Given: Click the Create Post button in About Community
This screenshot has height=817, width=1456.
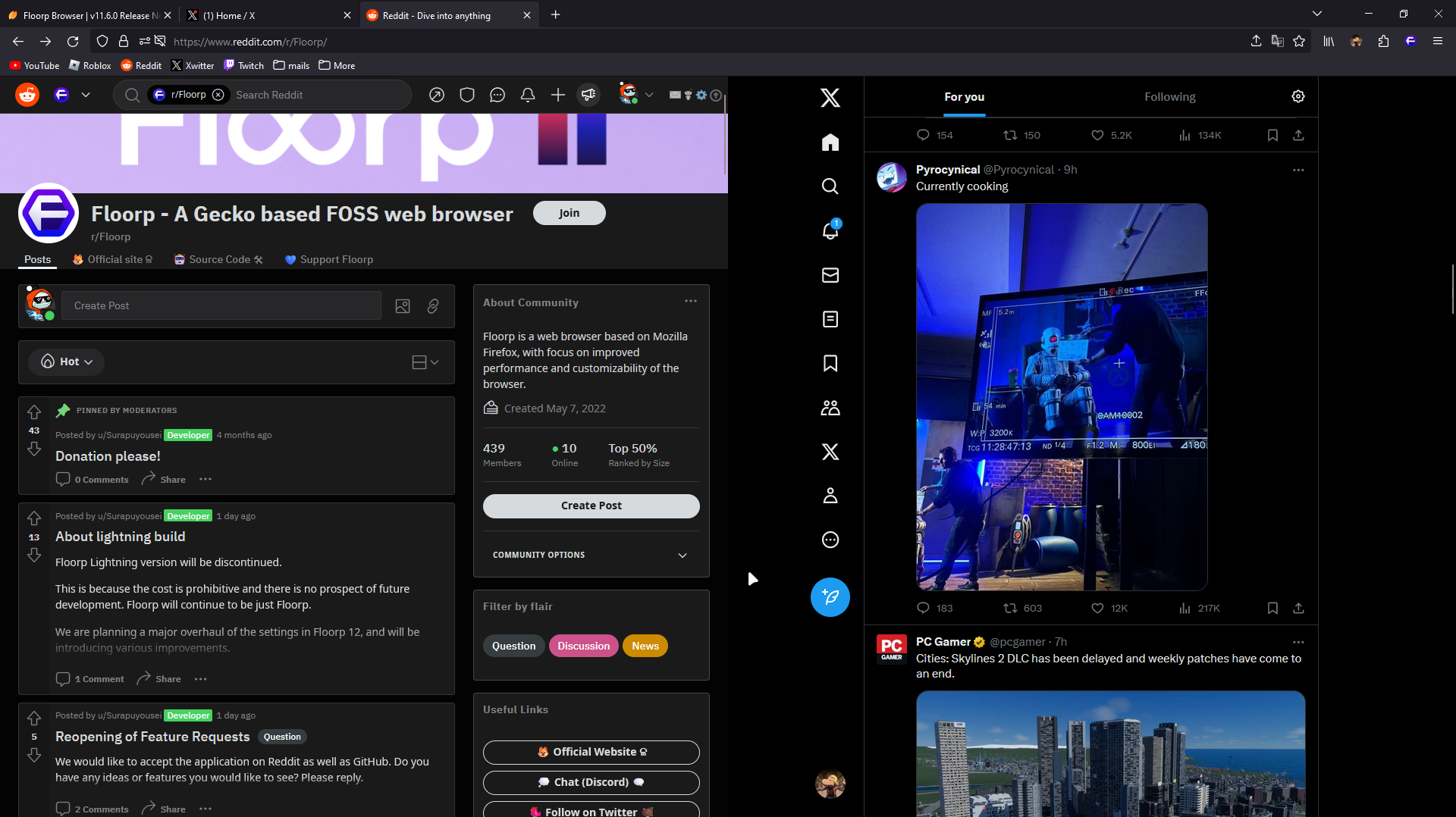Looking at the screenshot, I should (591, 506).
